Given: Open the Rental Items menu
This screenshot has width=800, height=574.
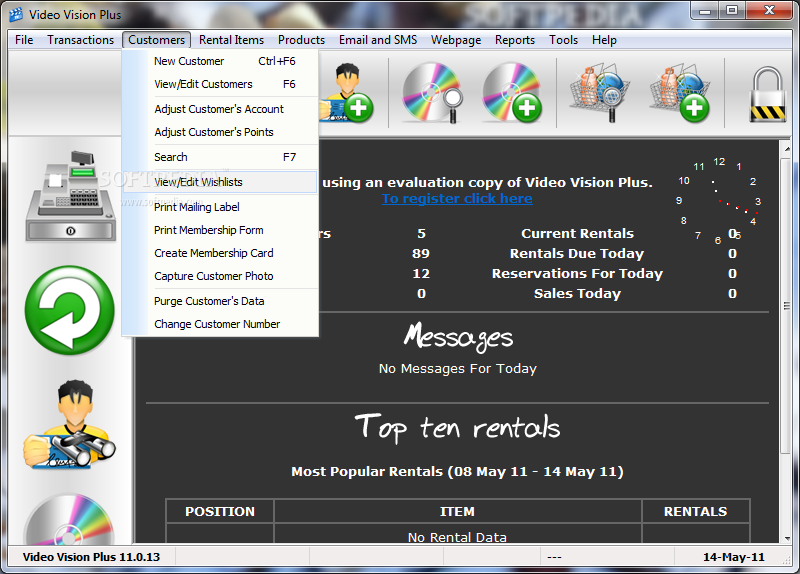Looking at the screenshot, I should click(231, 40).
